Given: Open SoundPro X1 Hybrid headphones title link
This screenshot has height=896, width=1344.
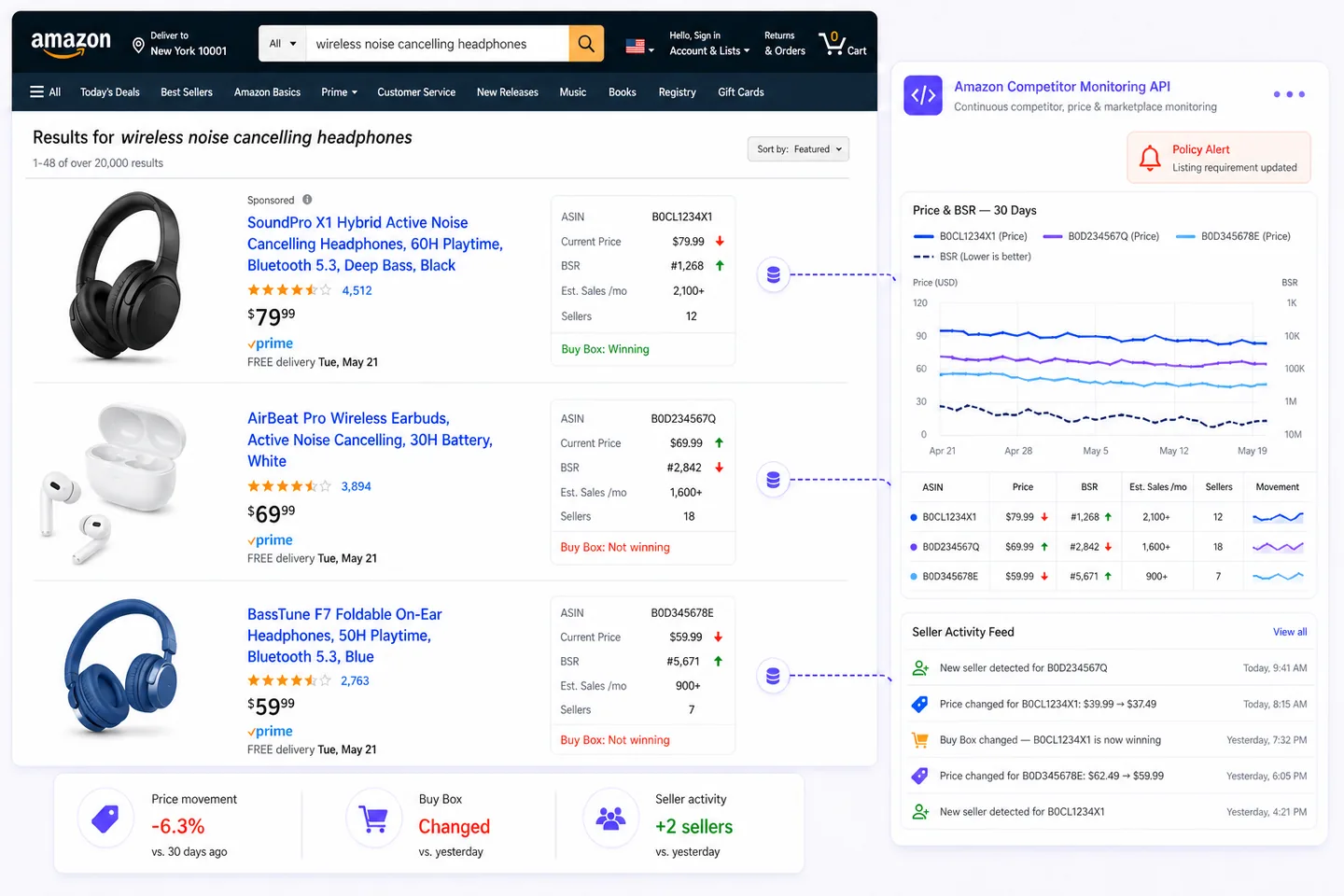Looking at the screenshot, I should tap(375, 245).
